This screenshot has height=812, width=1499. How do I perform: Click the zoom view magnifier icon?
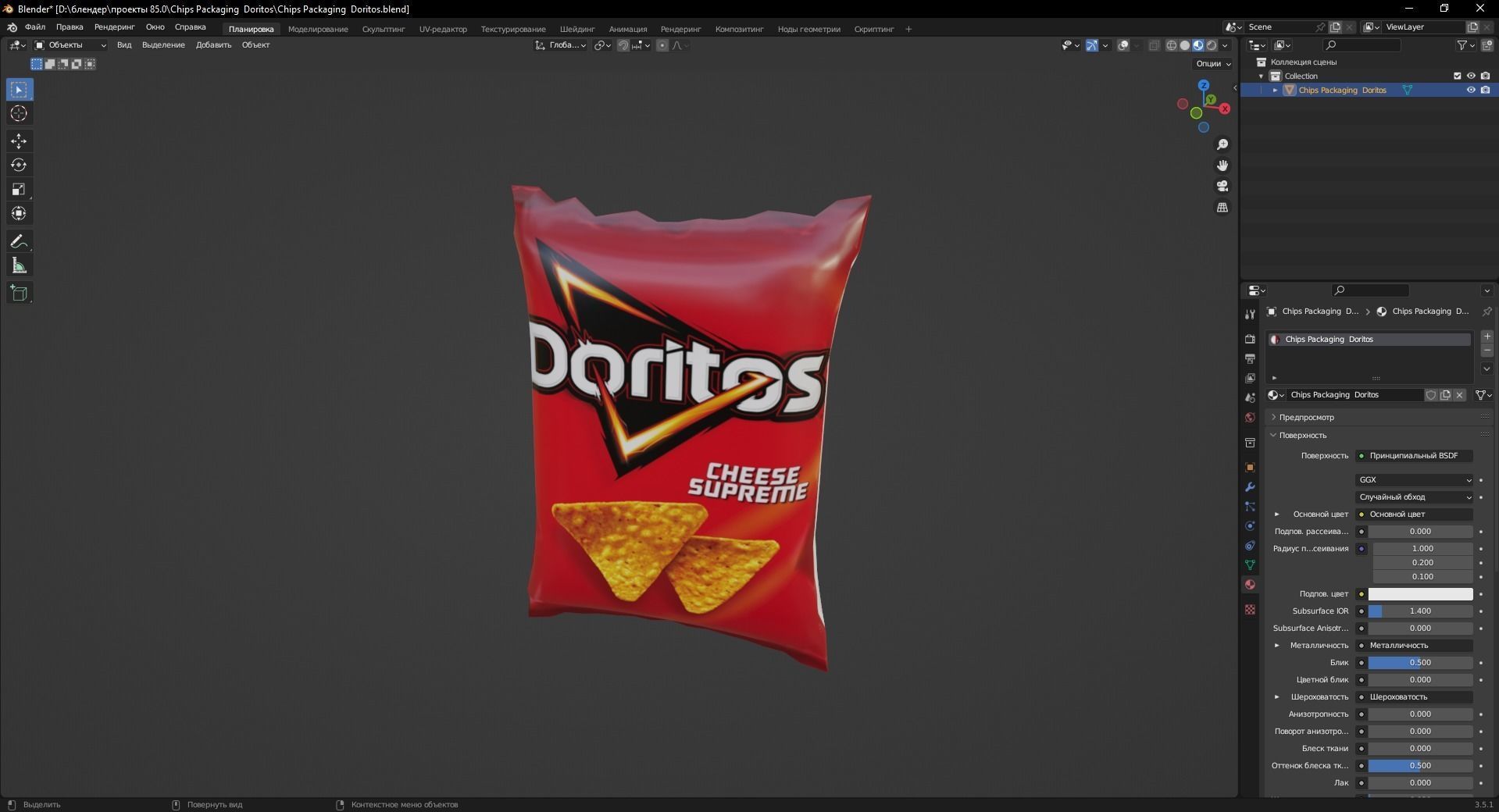click(1222, 145)
